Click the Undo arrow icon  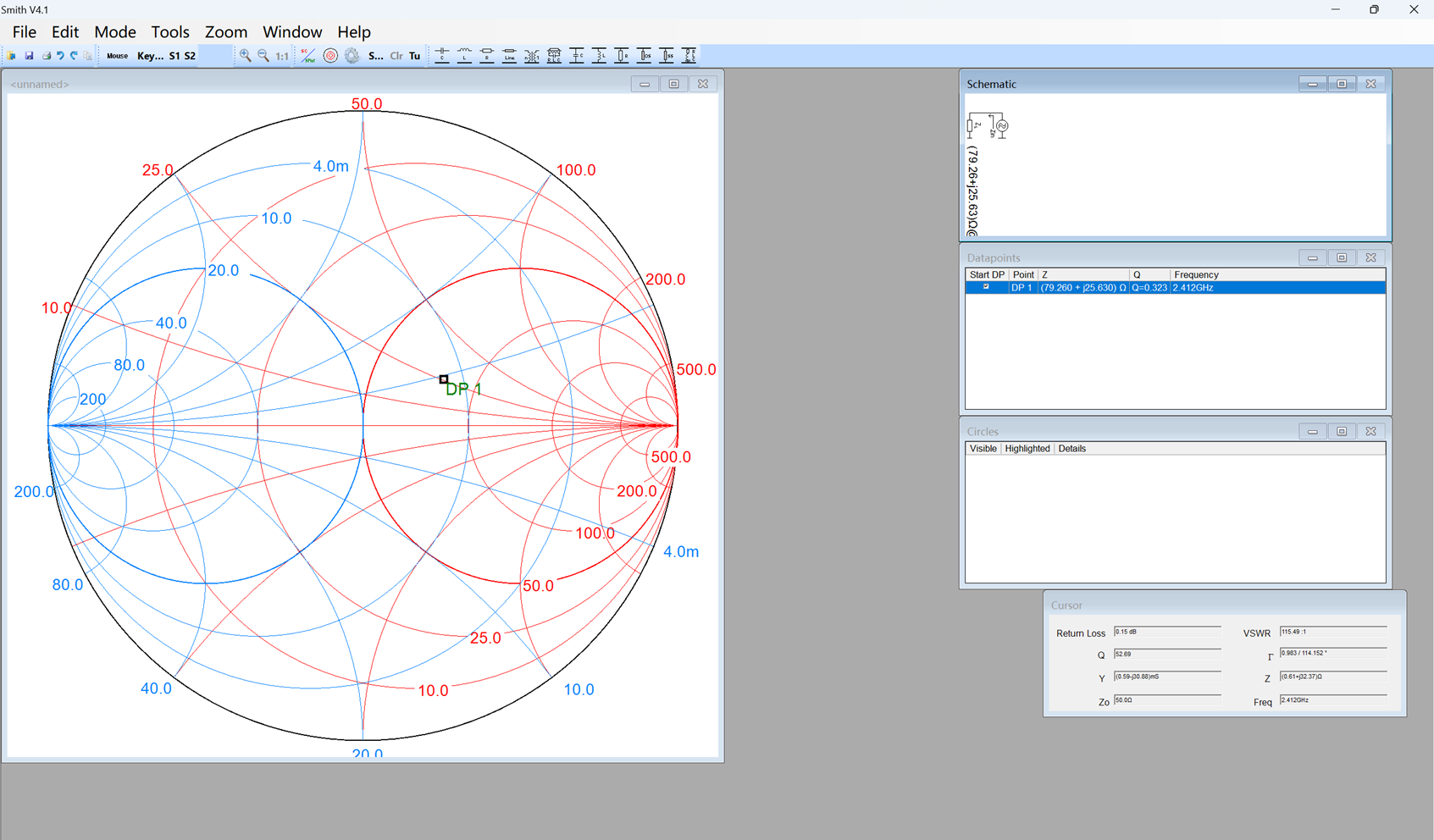click(x=60, y=56)
